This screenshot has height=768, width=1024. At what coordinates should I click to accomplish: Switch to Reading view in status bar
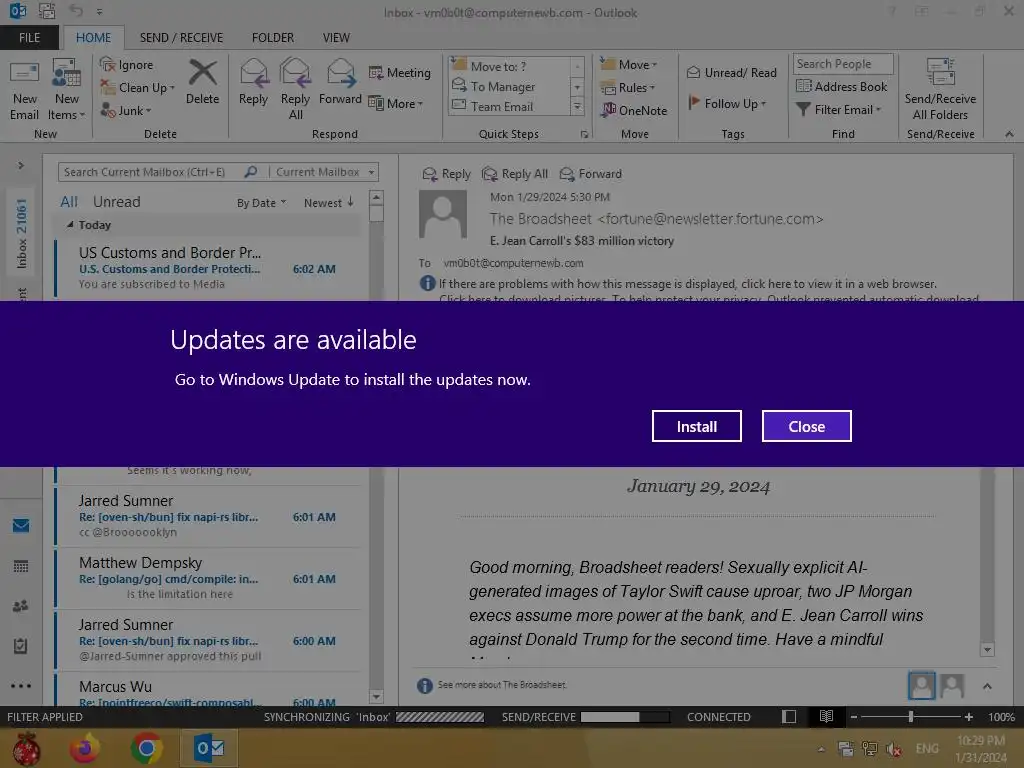[826, 717]
